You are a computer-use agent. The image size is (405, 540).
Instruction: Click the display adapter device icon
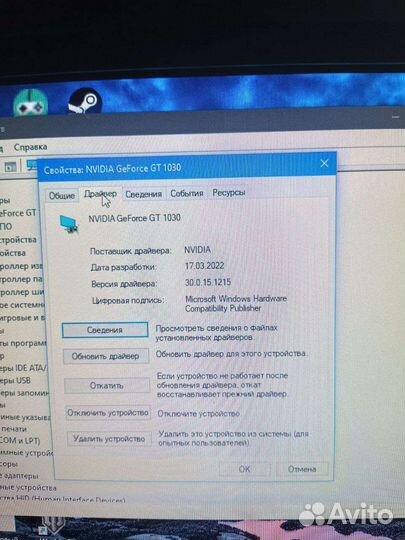click(x=69, y=224)
